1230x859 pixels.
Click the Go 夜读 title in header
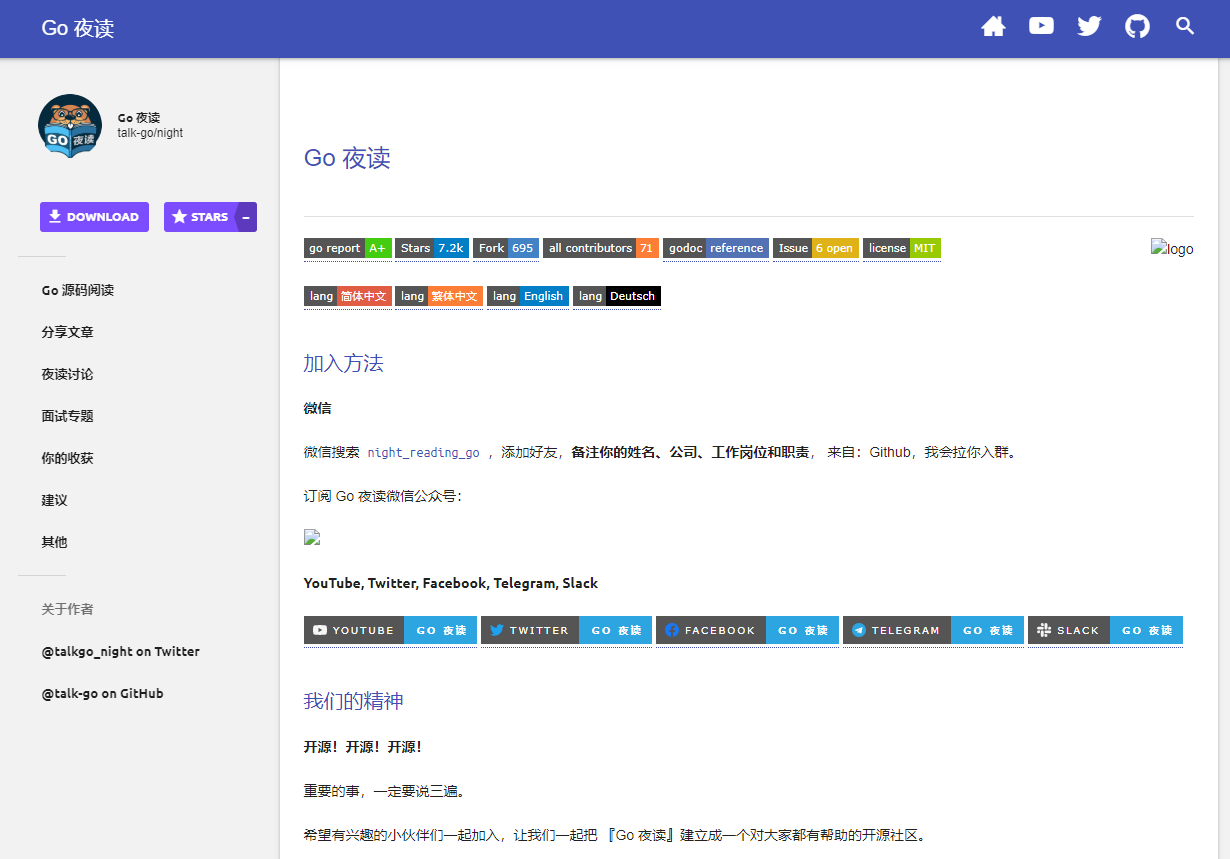click(x=78, y=28)
